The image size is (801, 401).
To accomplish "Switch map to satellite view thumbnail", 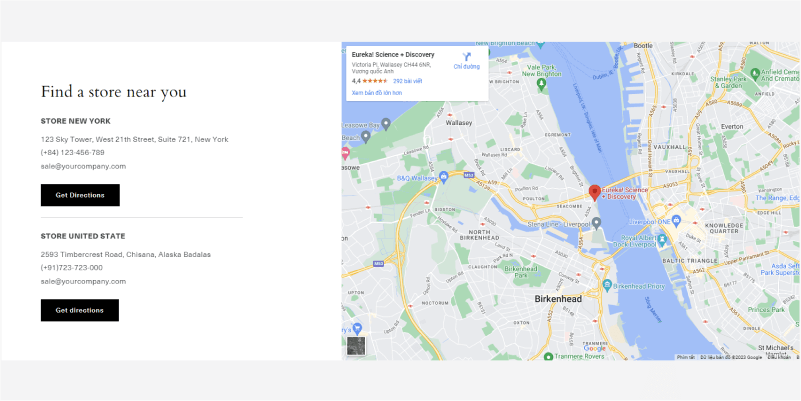I will [356, 346].
